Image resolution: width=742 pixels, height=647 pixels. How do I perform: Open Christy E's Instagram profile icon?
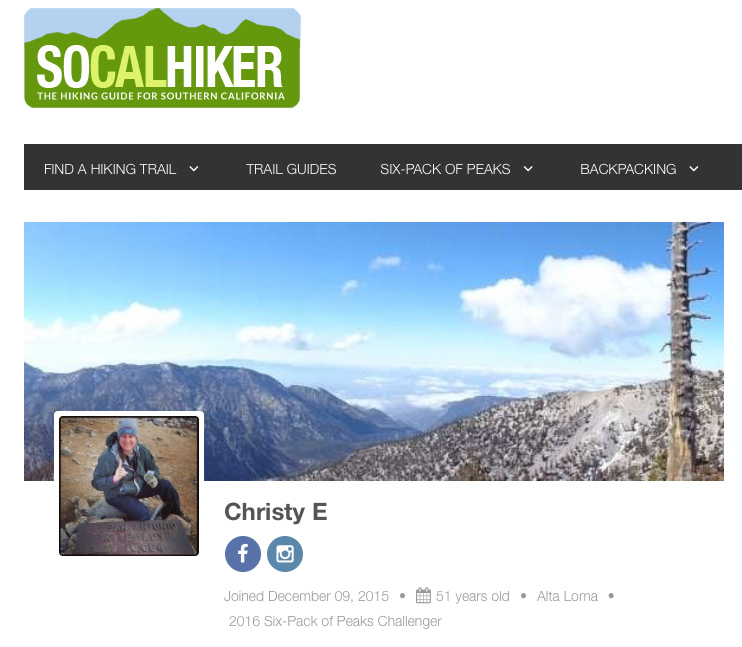285,554
